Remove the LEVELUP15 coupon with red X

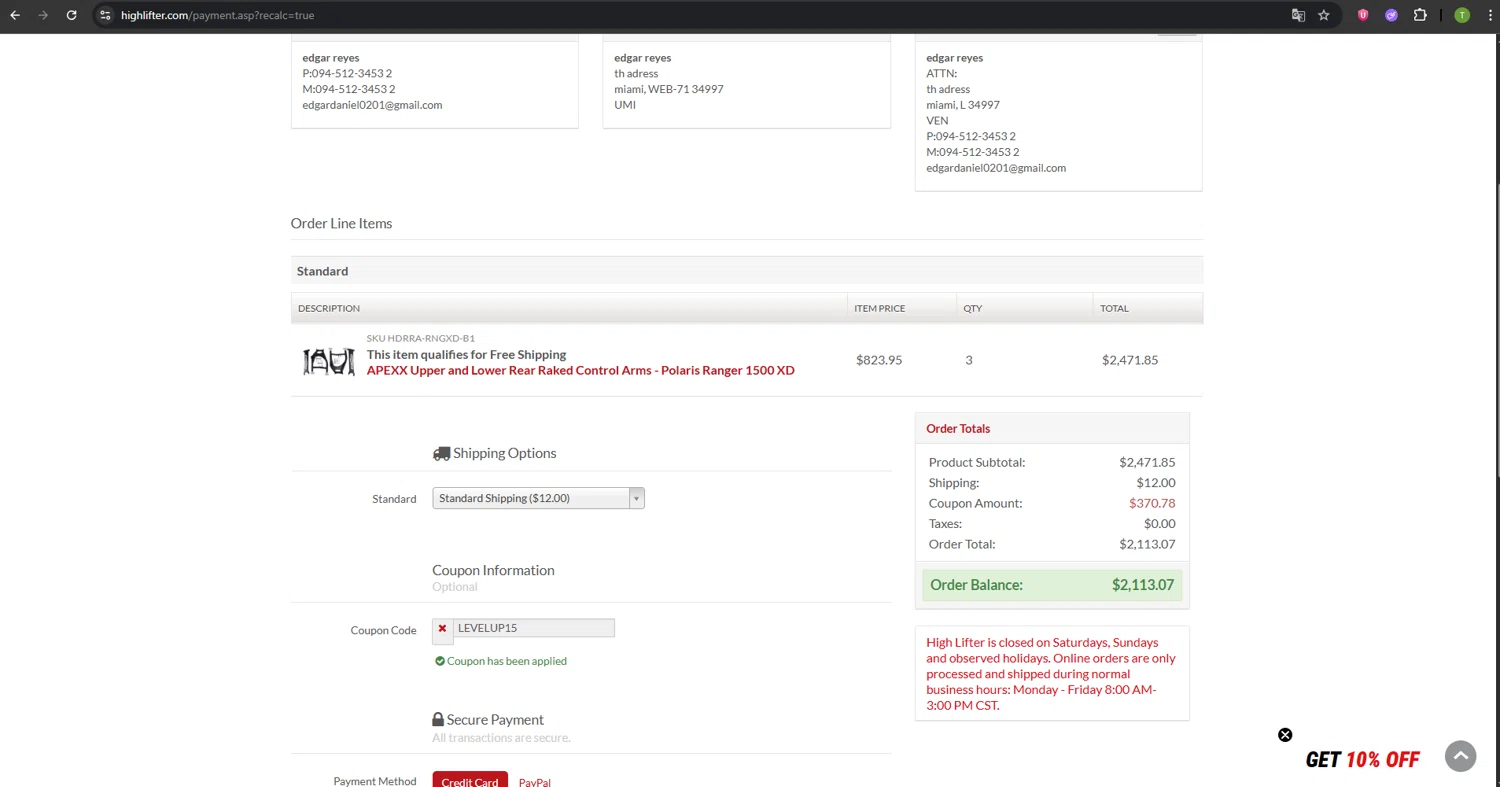pos(442,629)
